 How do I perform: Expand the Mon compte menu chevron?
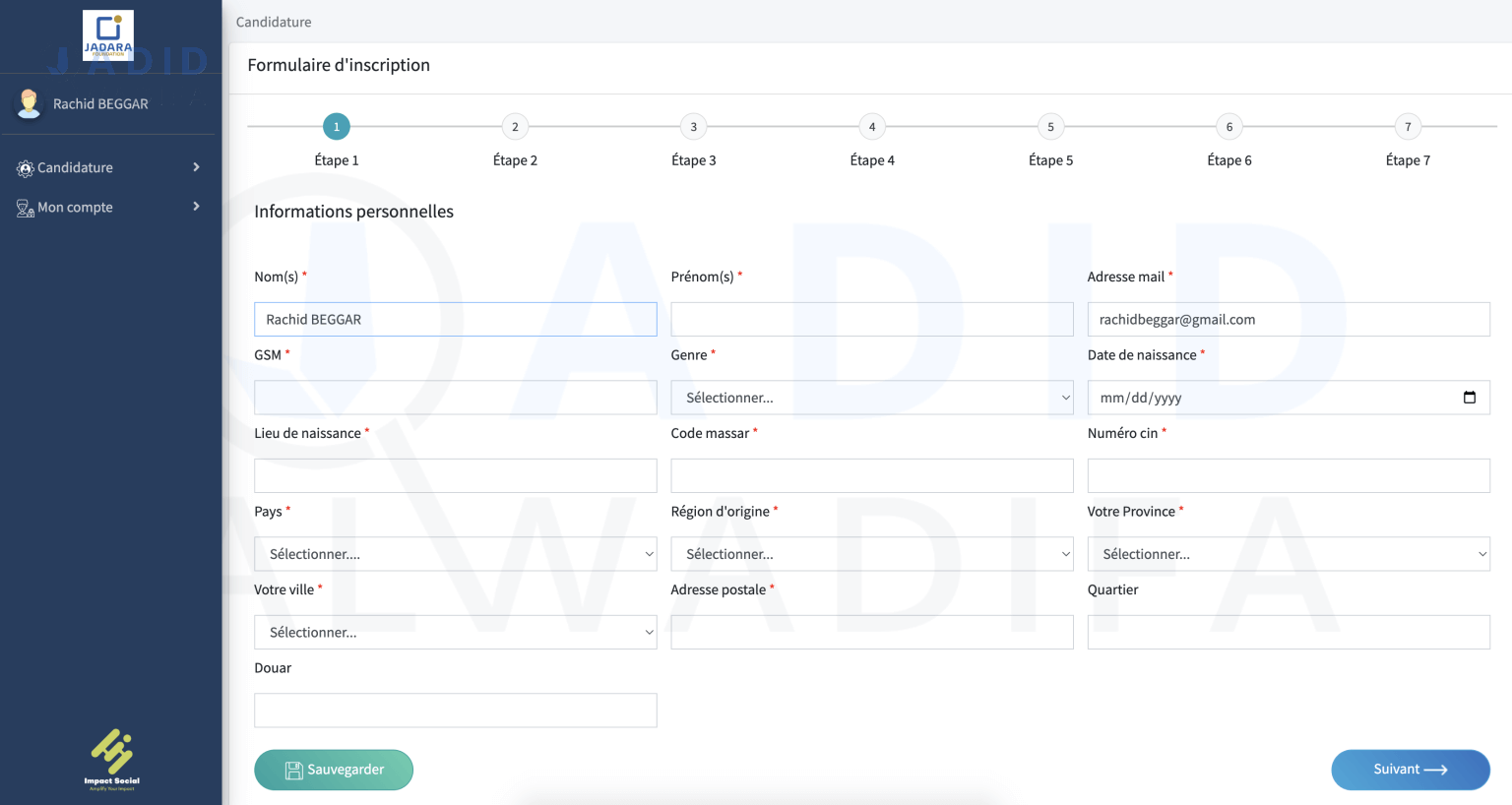pyautogui.click(x=196, y=207)
